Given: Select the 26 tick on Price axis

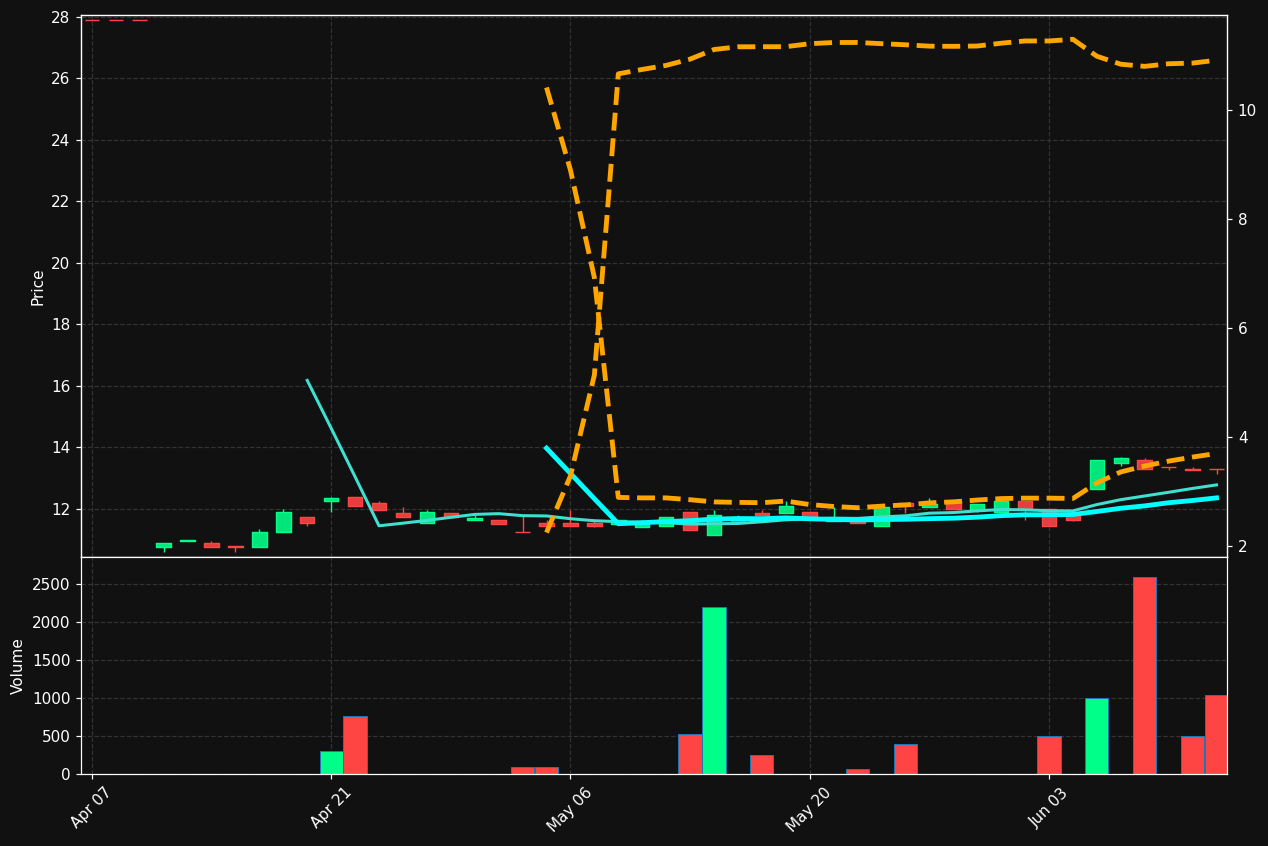Looking at the screenshot, I should pos(59,78).
